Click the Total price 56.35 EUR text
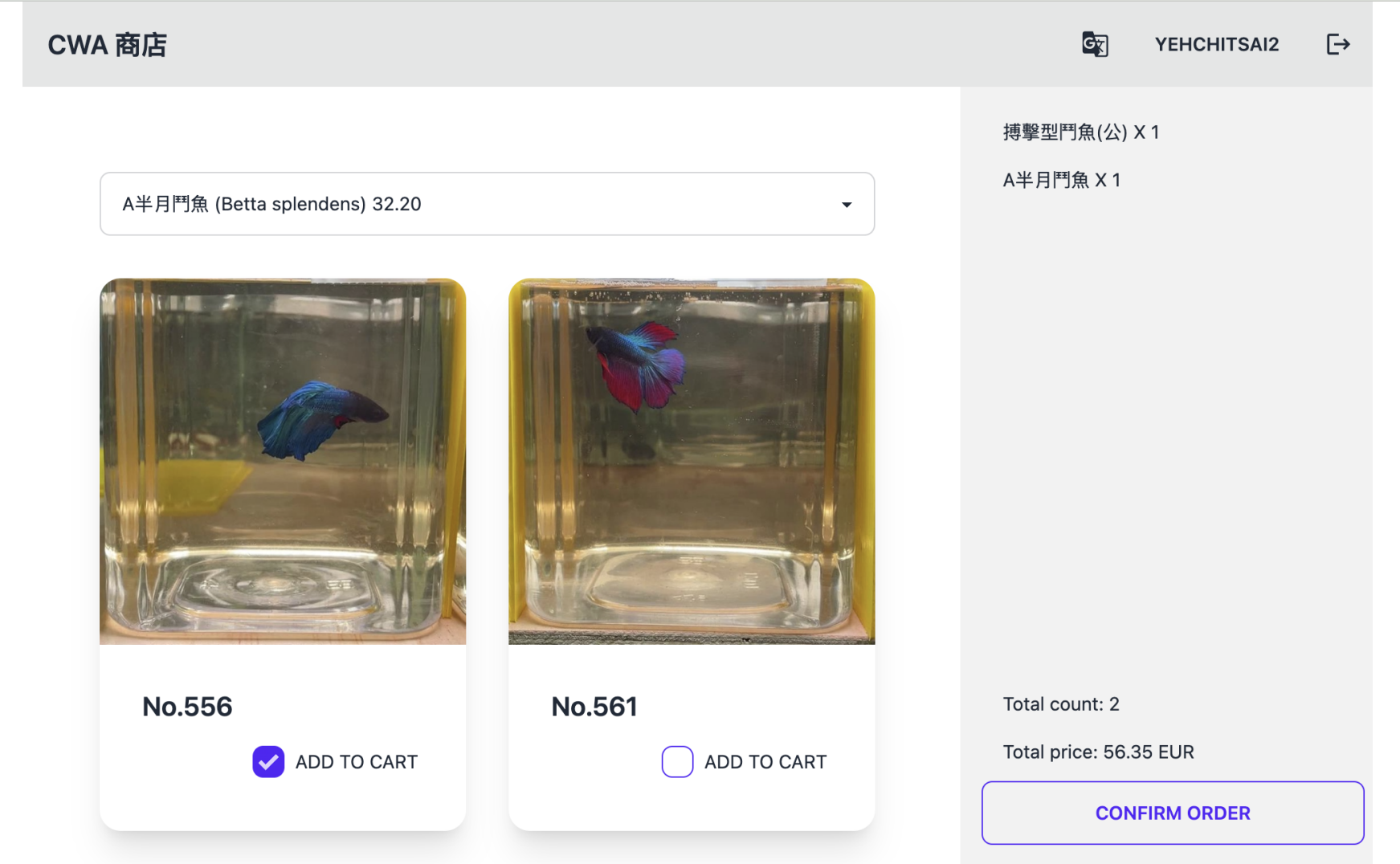 [x=1098, y=752]
